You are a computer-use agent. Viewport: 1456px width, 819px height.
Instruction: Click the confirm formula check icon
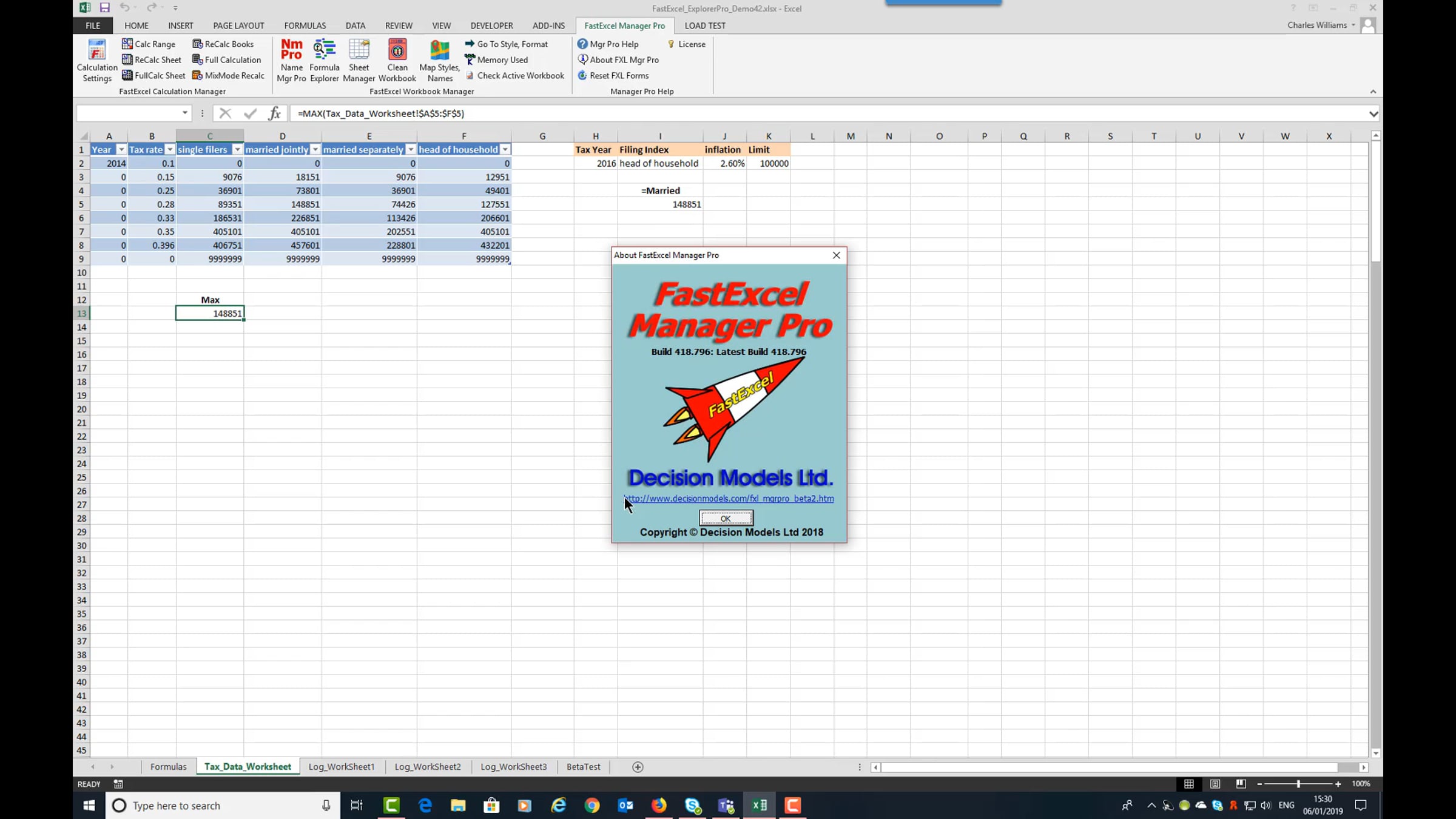pyautogui.click(x=250, y=113)
